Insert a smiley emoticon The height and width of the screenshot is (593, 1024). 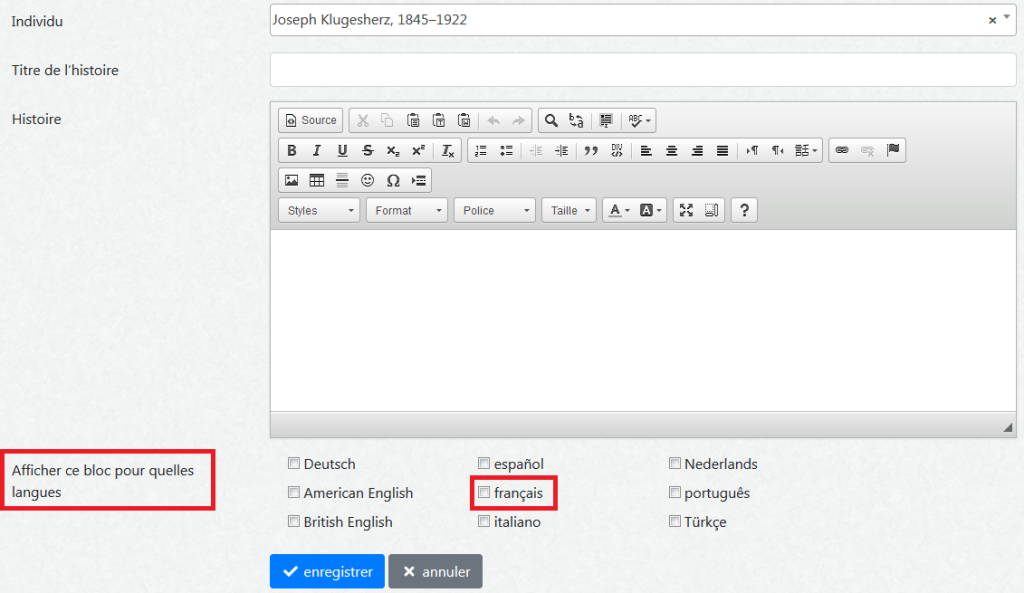click(368, 181)
